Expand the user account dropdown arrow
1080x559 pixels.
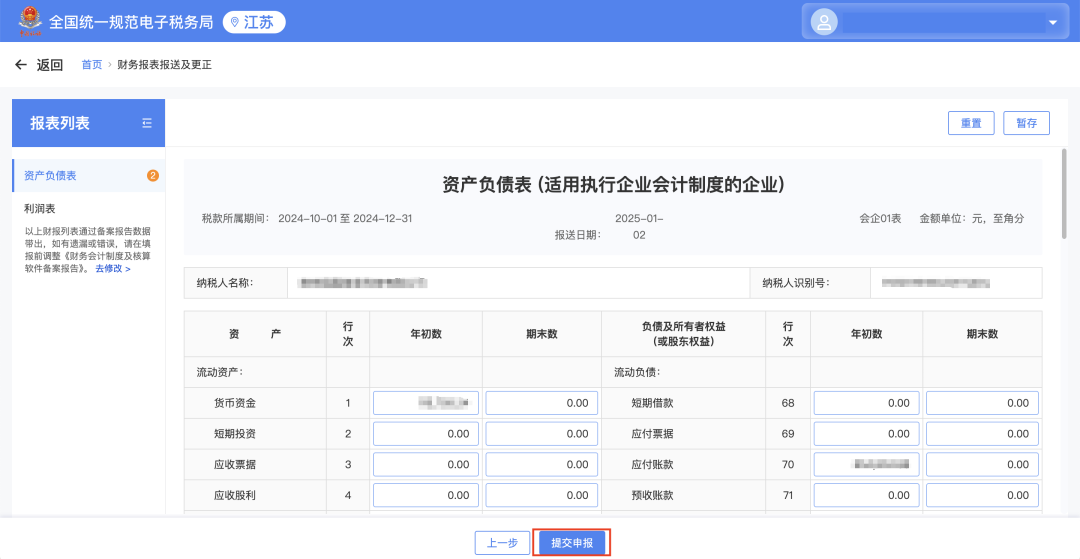pos(1052,23)
